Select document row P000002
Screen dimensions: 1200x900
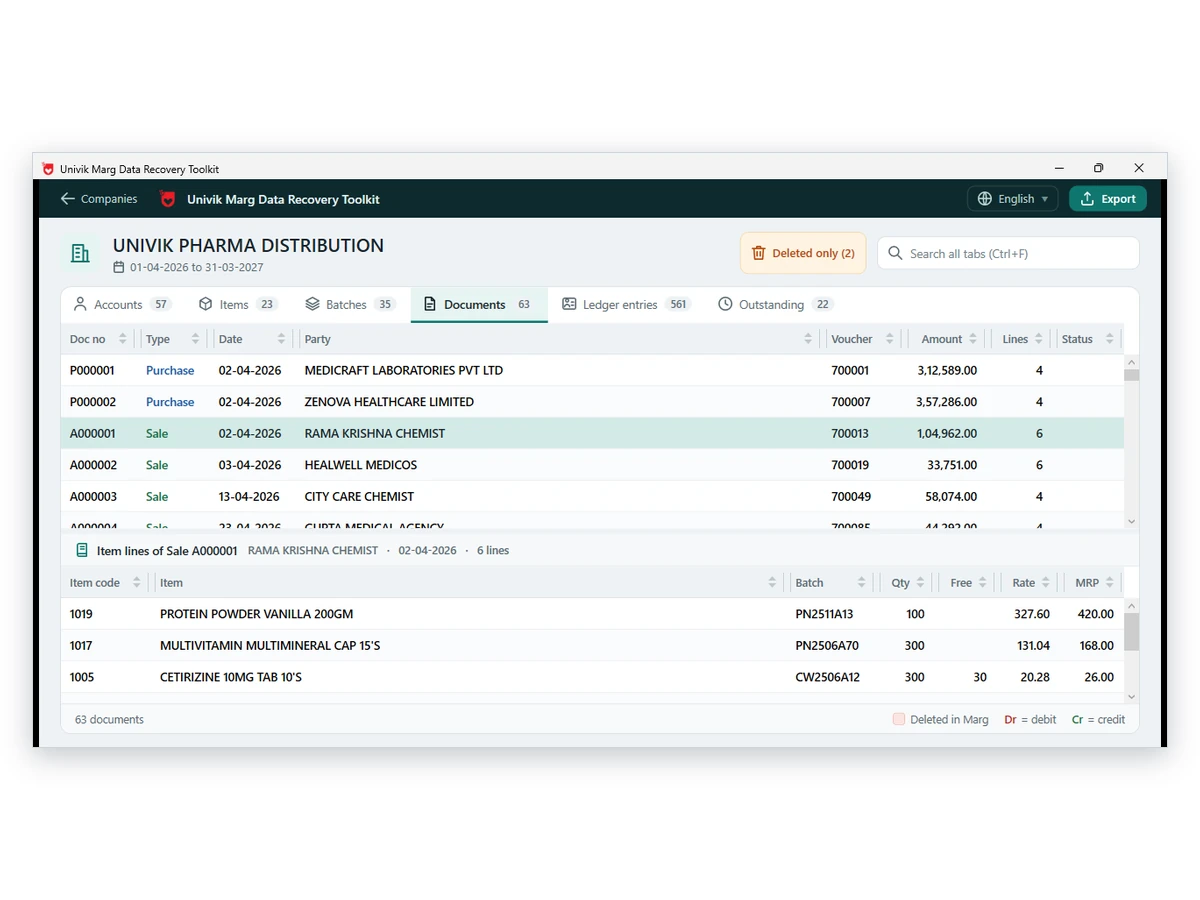592,402
